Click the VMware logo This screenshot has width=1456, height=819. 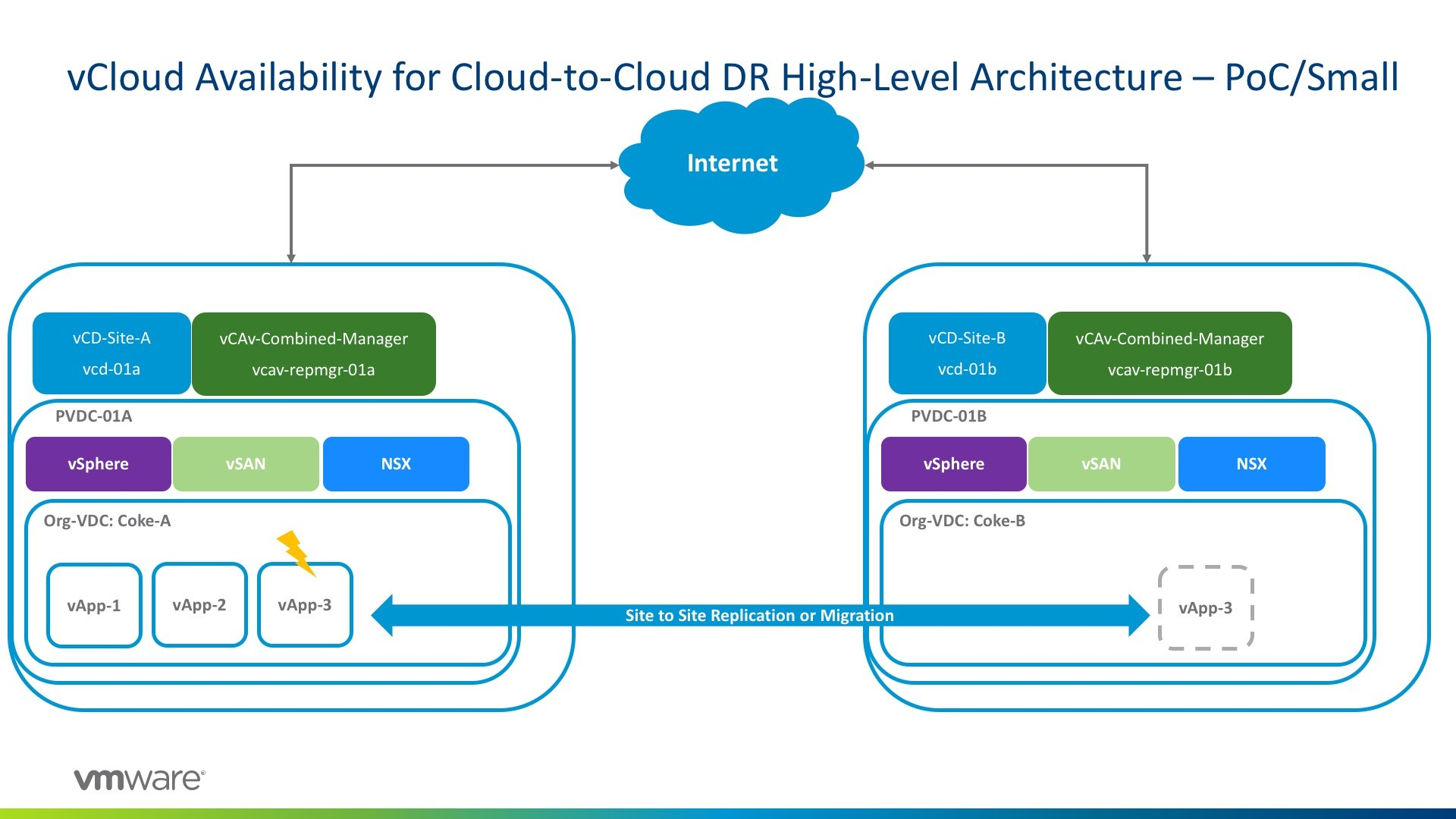coord(140,780)
